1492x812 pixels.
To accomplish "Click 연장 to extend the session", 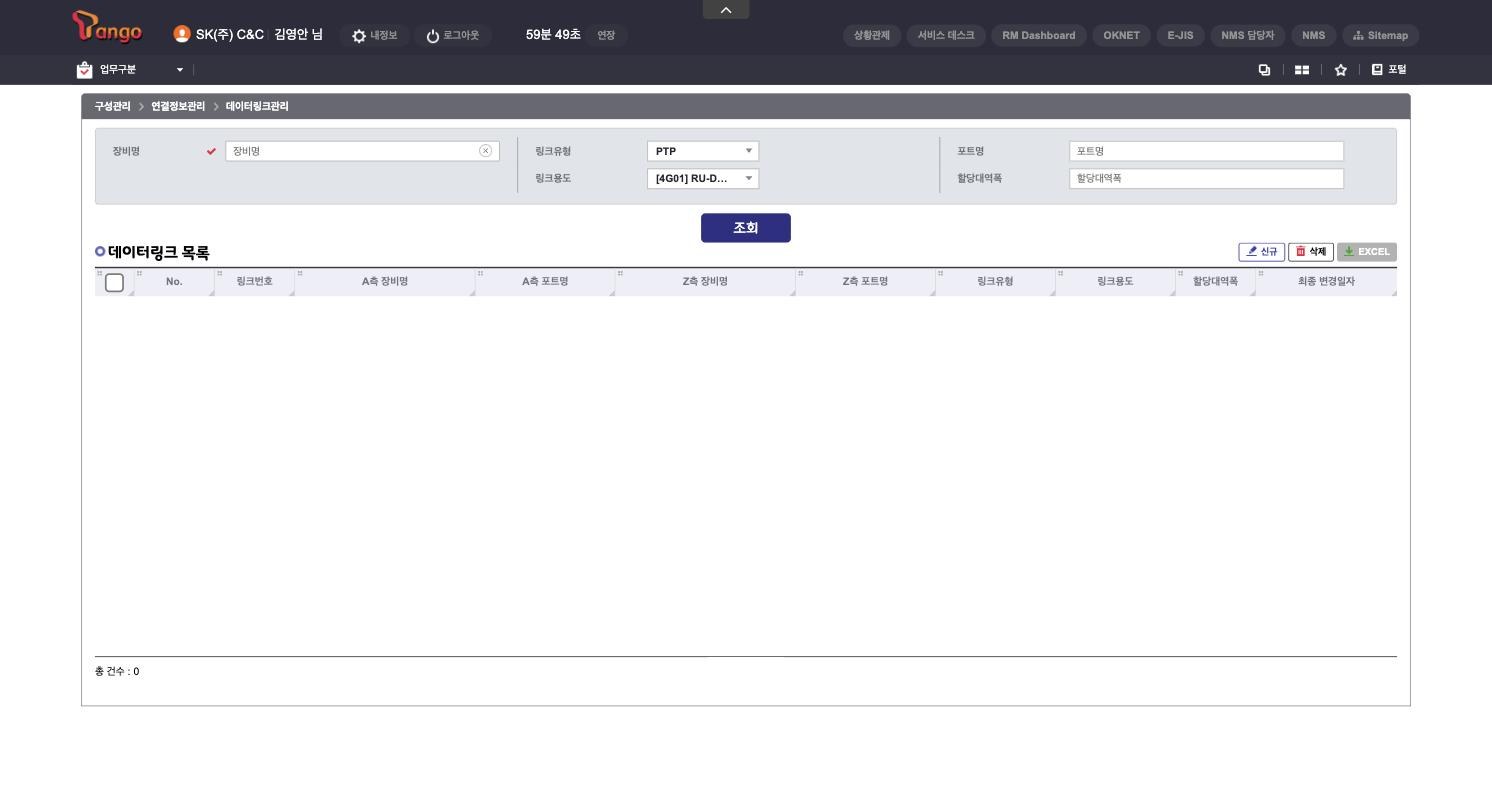I will (x=606, y=35).
